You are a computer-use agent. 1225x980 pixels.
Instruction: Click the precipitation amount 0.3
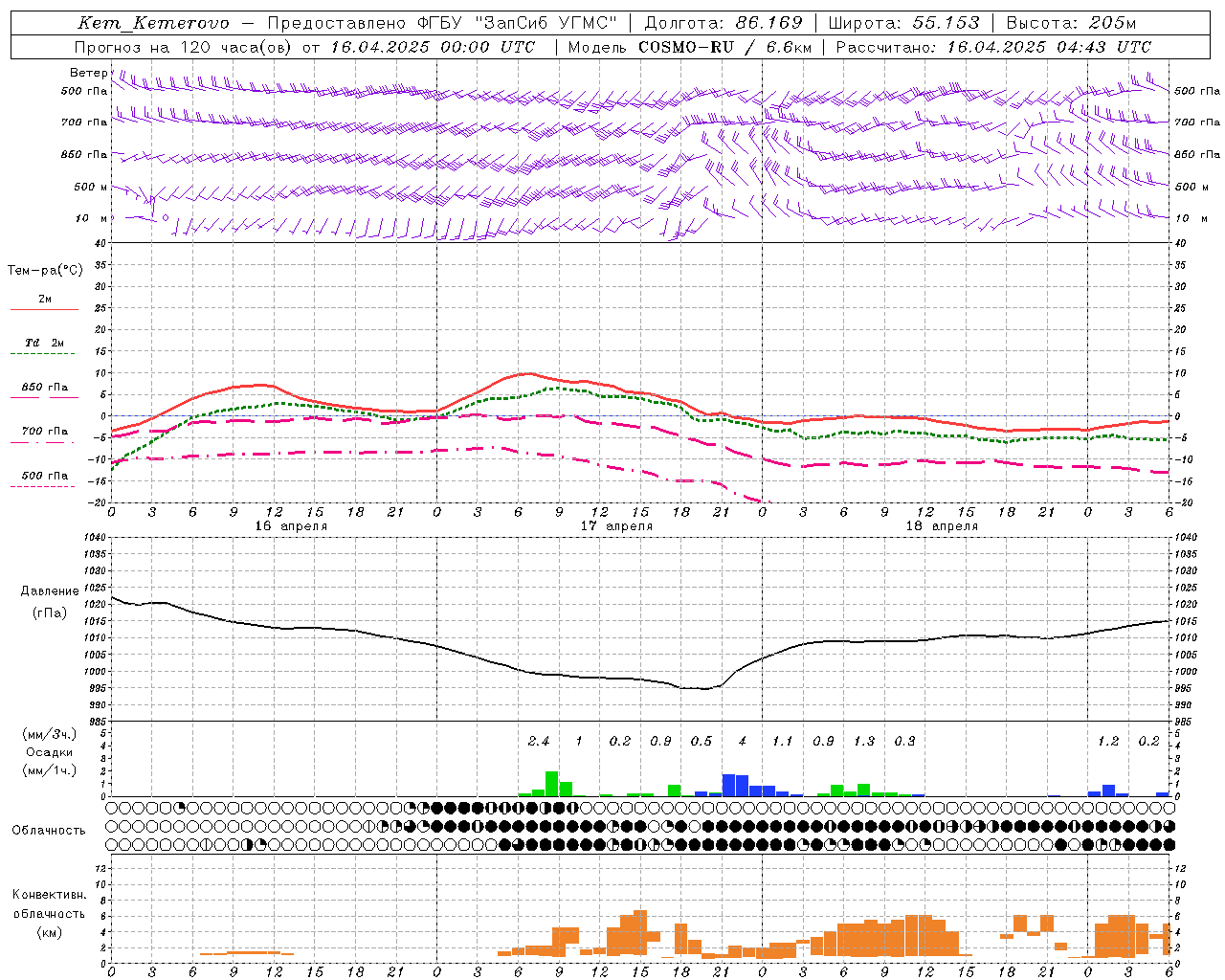pos(904,741)
